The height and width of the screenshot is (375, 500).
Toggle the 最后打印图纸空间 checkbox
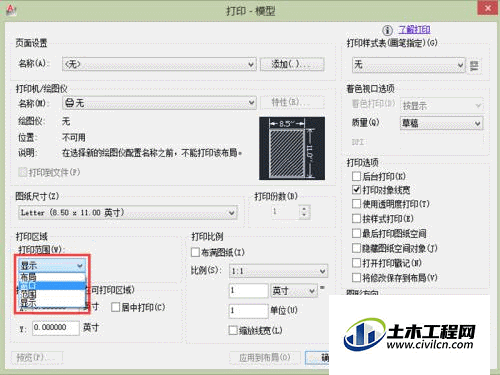click(x=356, y=233)
